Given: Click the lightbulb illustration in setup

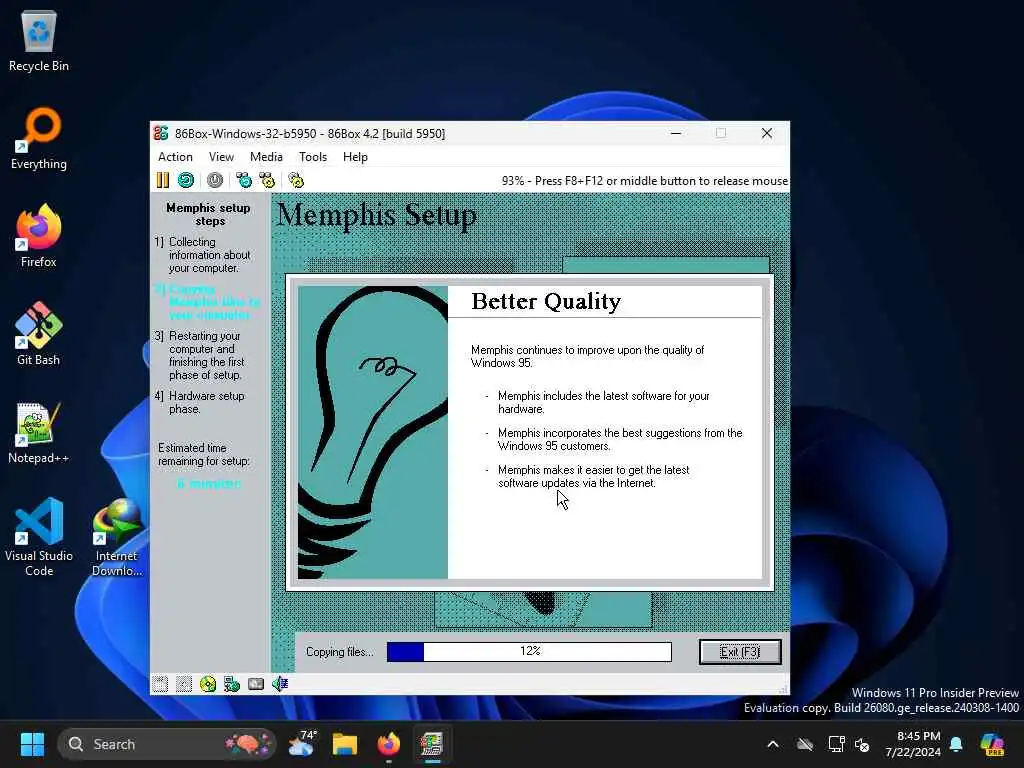Looking at the screenshot, I should (x=373, y=432).
